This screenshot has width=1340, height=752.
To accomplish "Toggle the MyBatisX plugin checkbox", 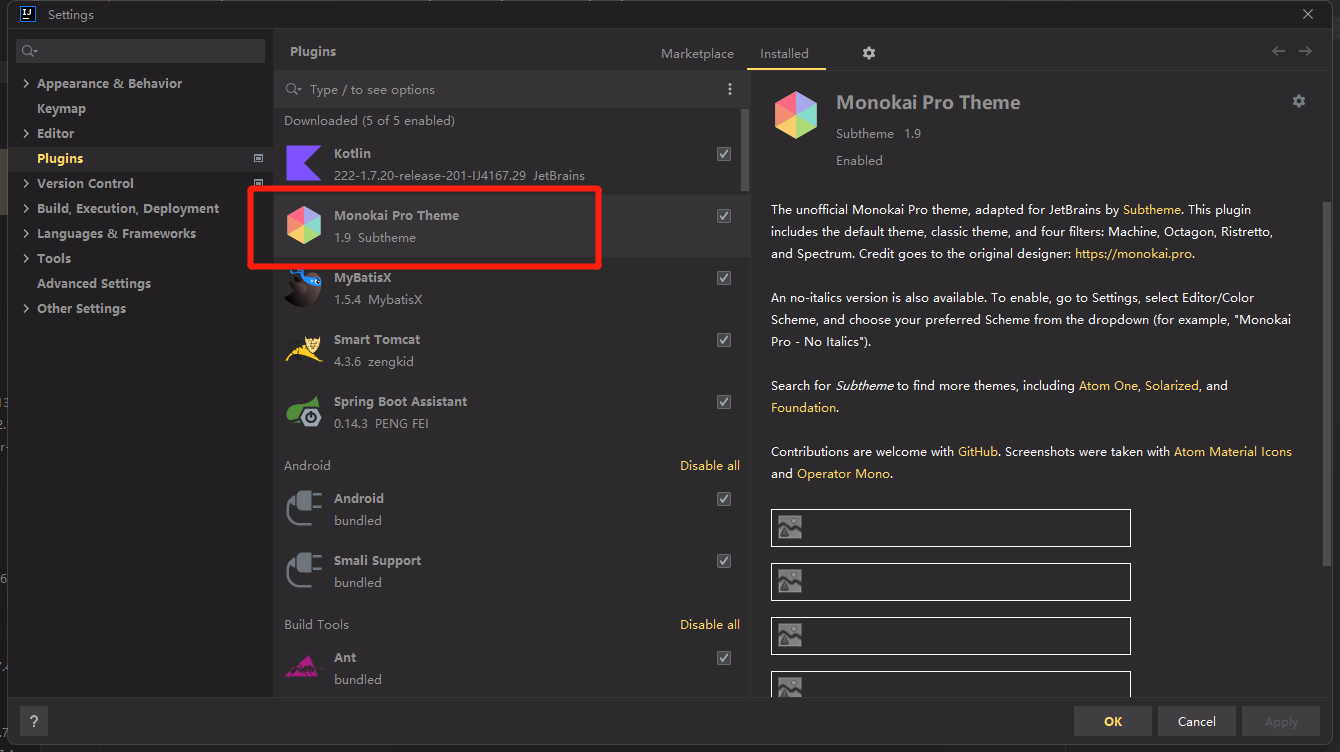I will 724,278.
